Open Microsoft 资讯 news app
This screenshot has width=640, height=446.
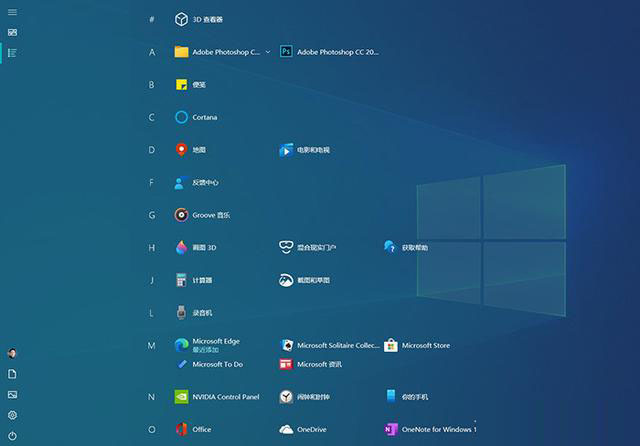(x=311, y=364)
